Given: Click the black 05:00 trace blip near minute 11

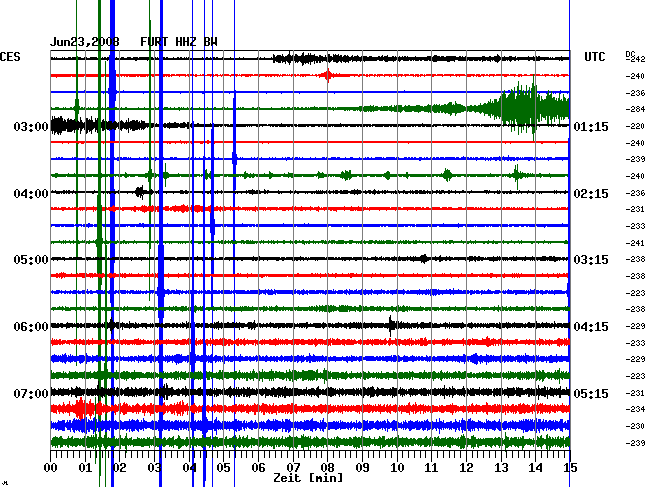Looking at the screenshot, I should pos(424,259).
